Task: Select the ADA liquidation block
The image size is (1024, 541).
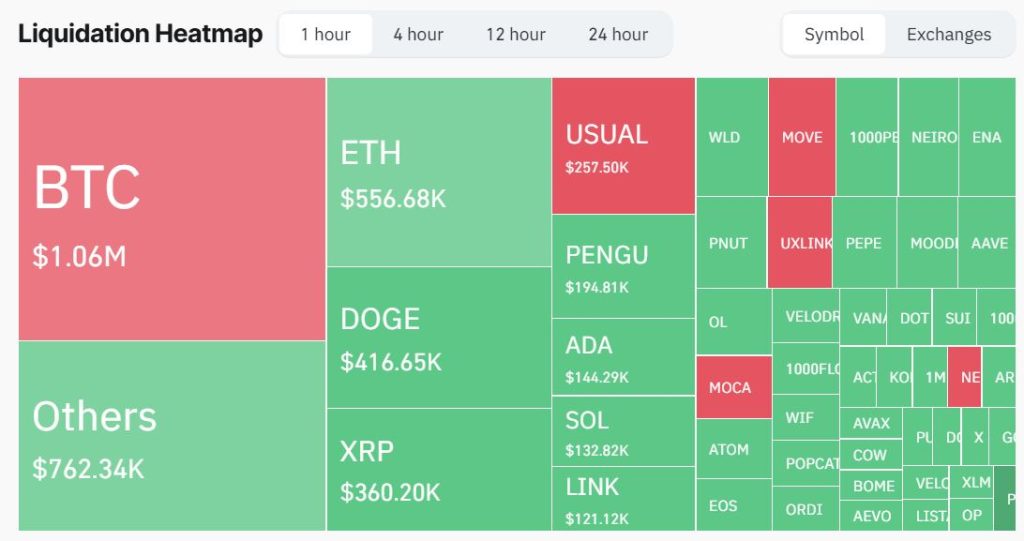Action: (x=623, y=357)
